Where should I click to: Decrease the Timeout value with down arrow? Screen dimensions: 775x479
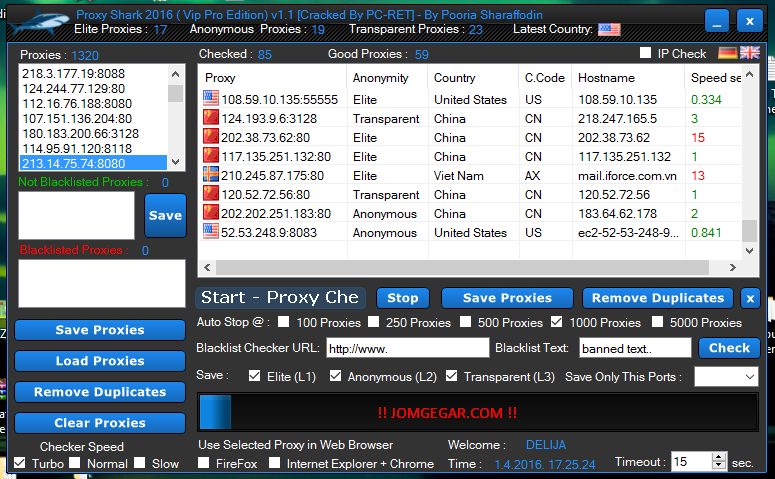tap(719, 465)
